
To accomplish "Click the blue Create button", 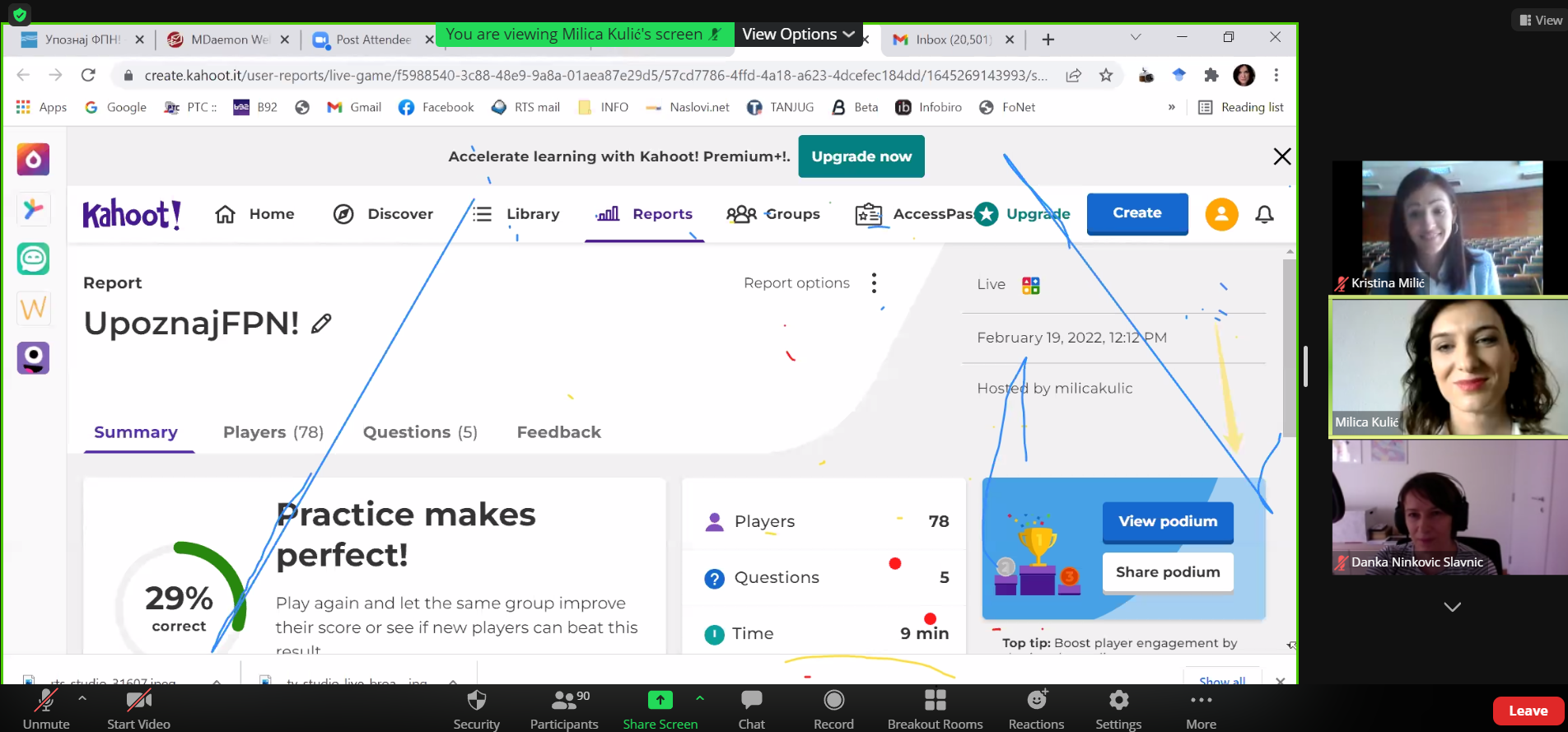I will click(x=1137, y=213).
